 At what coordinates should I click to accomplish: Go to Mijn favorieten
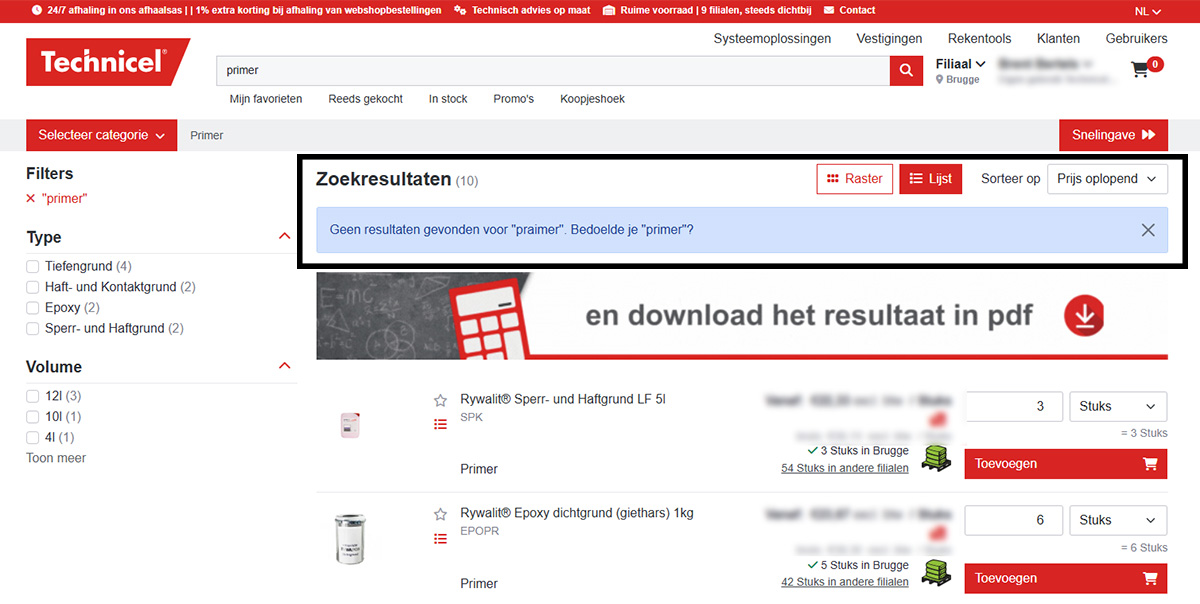[x=266, y=99]
